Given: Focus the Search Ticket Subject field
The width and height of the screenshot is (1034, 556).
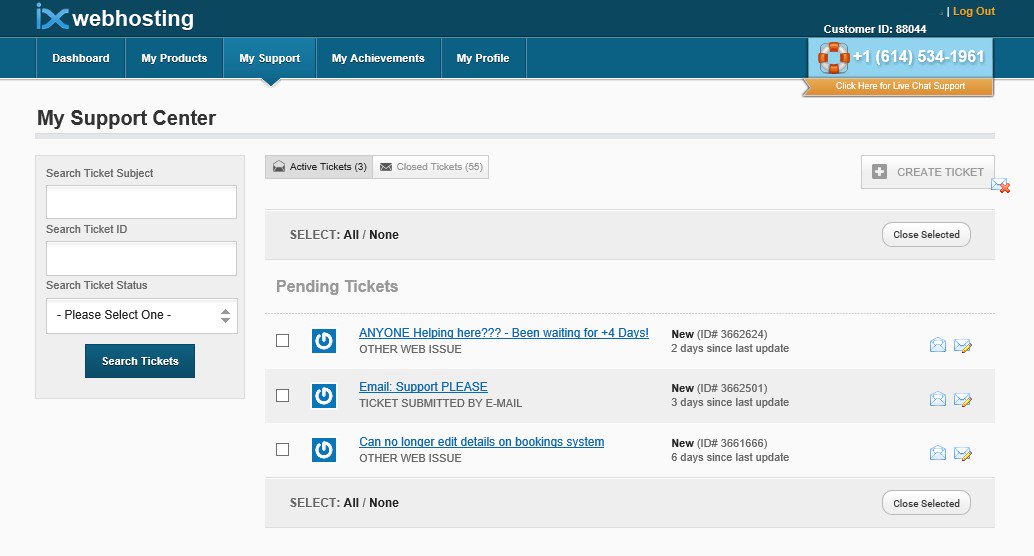Looking at the screenshot, I should tap(141, 202).
